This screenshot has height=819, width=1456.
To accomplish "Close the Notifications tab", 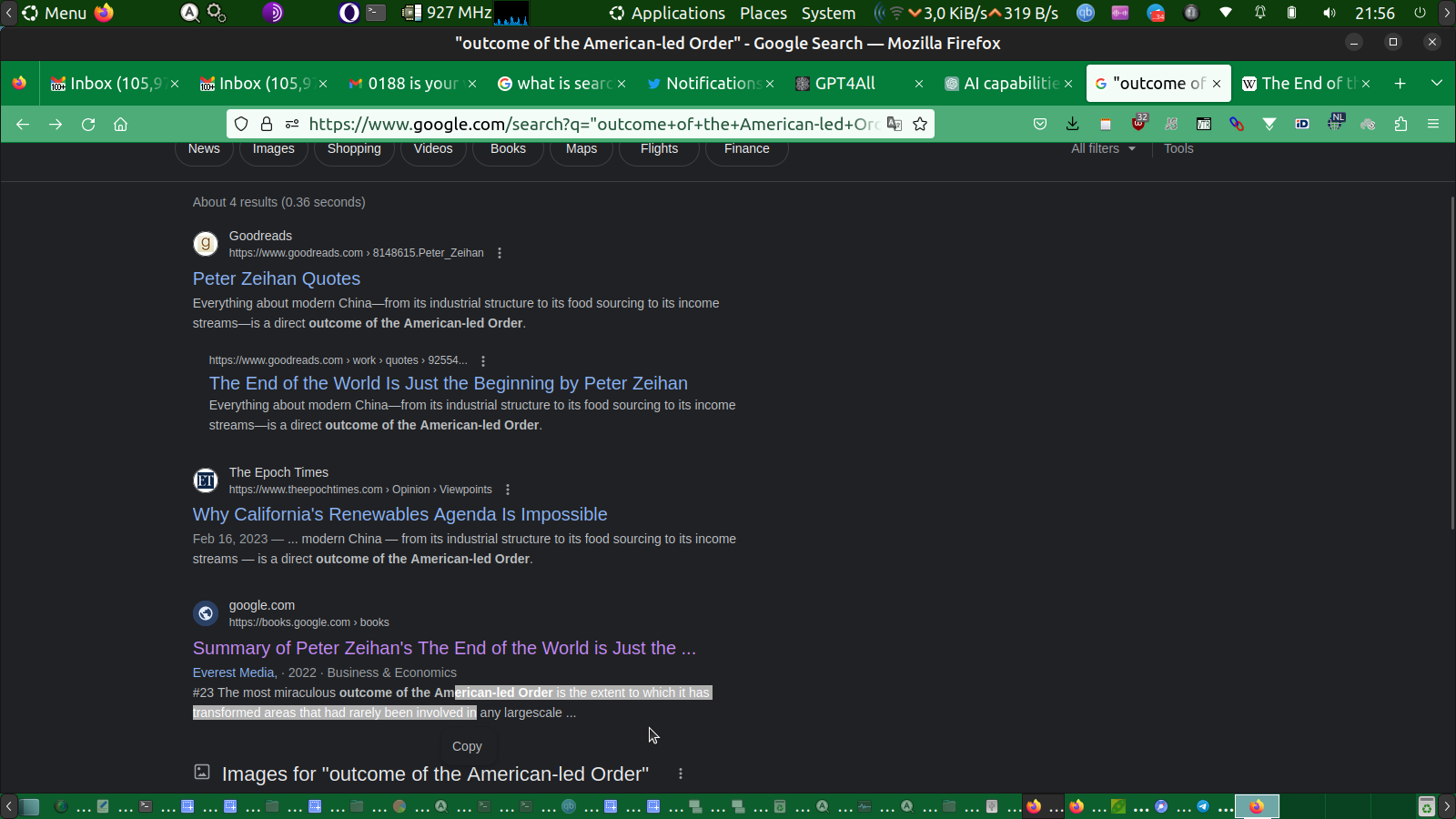I will pyautogui.click(x=770, y=84).
